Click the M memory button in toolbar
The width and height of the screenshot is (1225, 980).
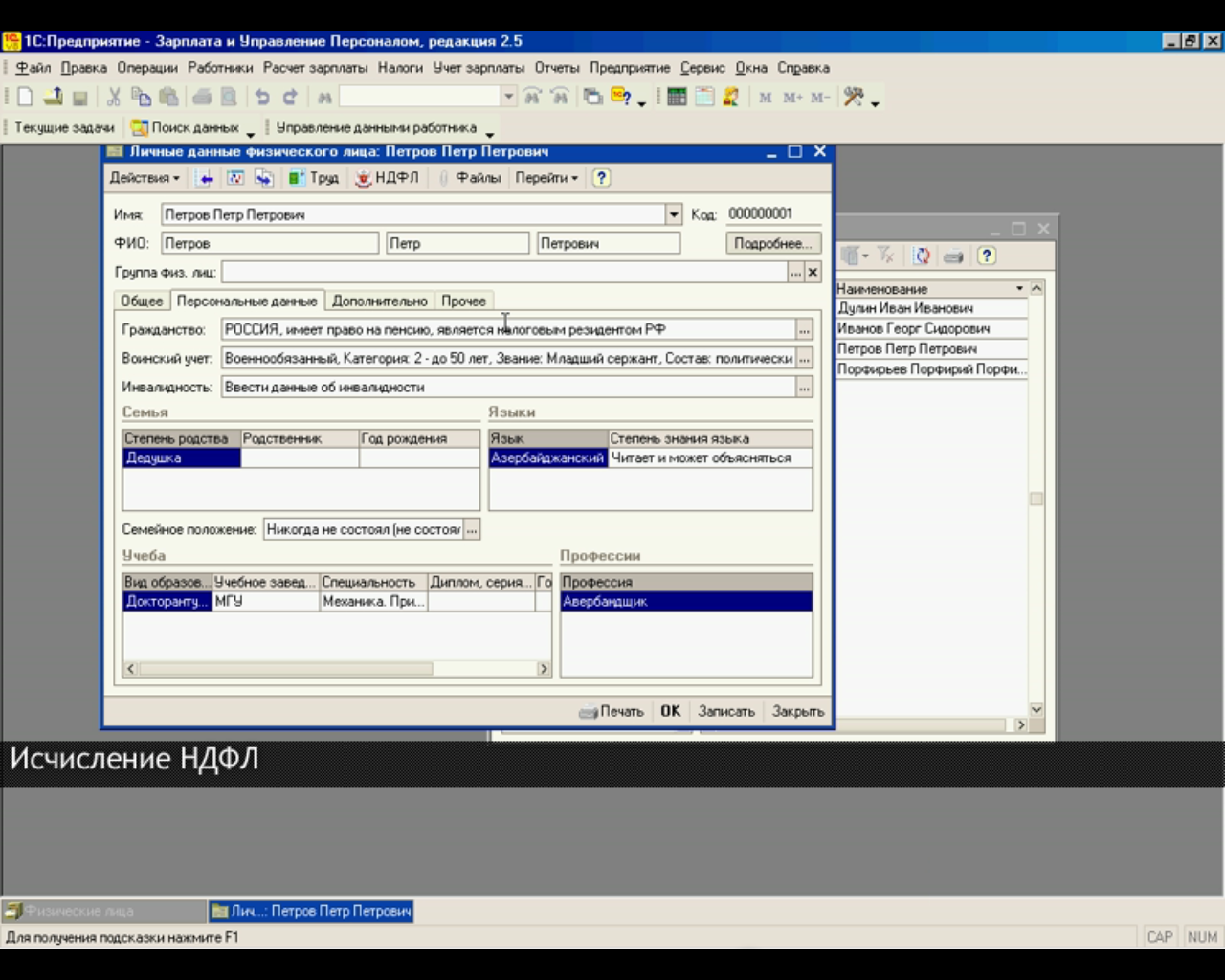765,97
